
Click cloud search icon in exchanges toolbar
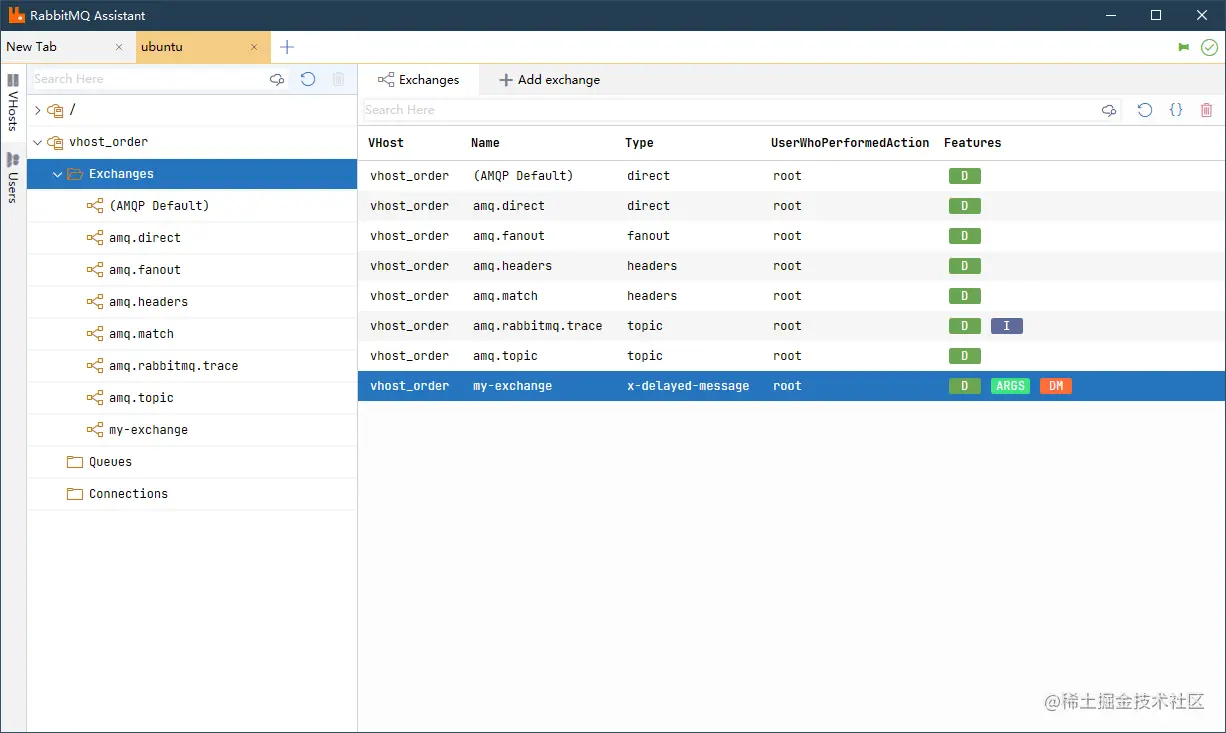1109,110
